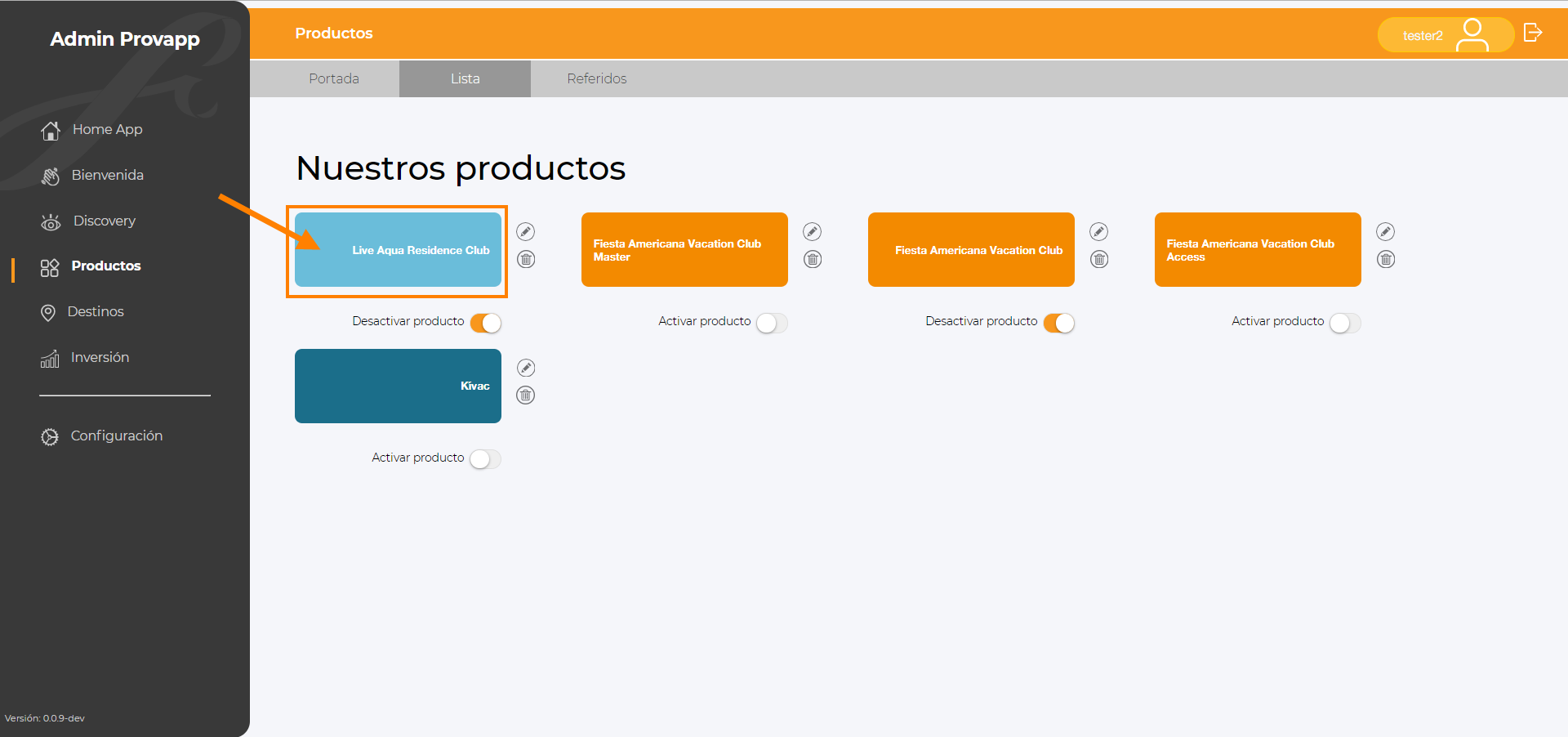Image resolution: width=1568 pixels, height=737 pixels.
Task: Deactivate the Fiesta Americana Vacation Club toggle
Action: [x=1059, y=323]
